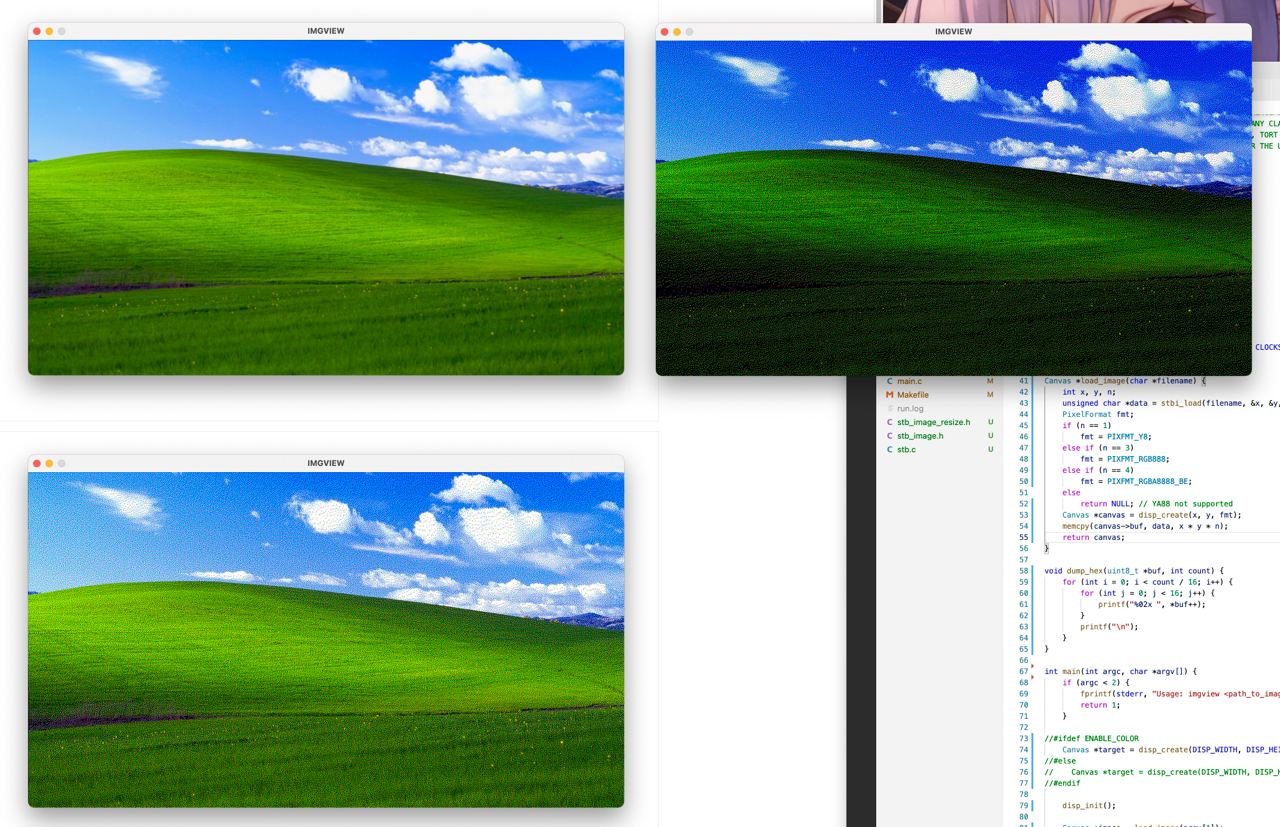The height and width of the screenshot is (827, 1280).
Task: Click the 'return 1;' statement
Action: [x=1101, y=705]
